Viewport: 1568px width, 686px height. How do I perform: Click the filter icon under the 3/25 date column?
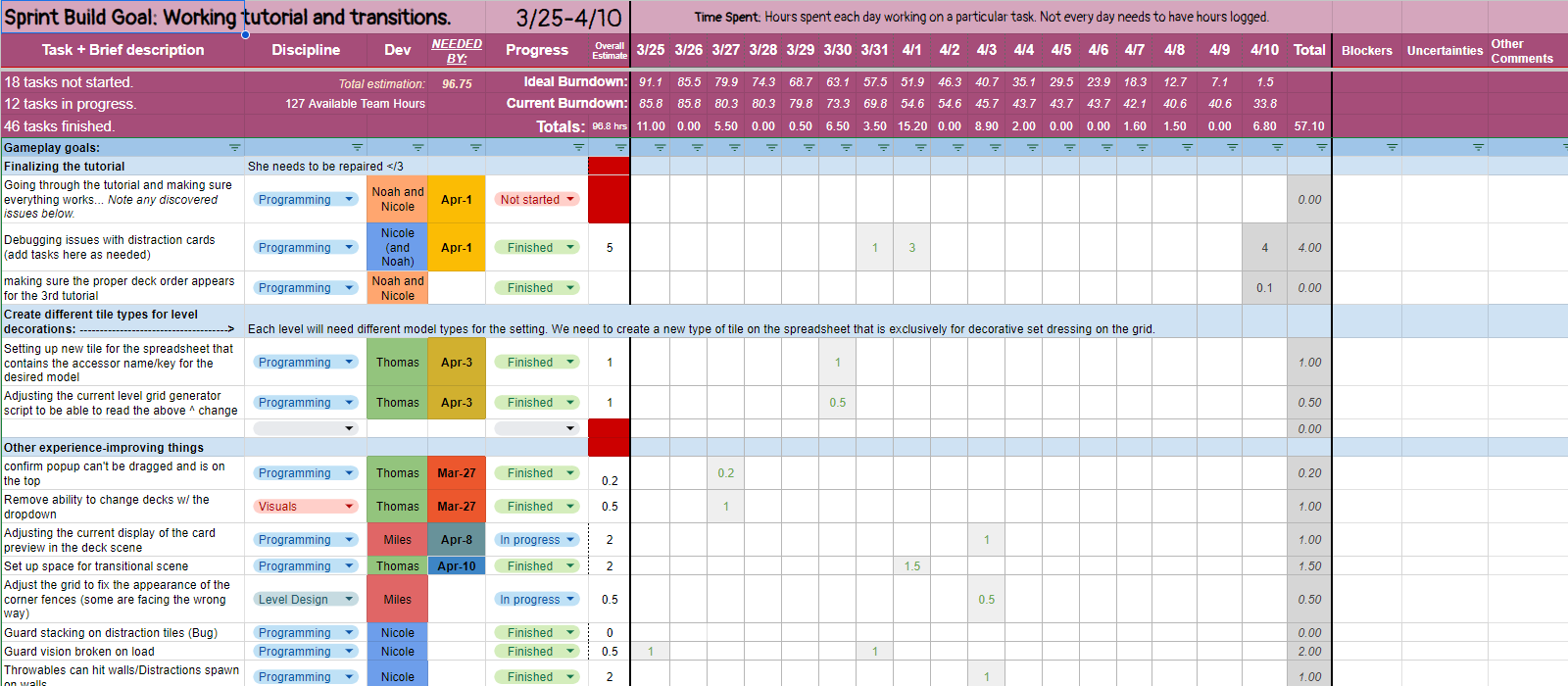660,148
